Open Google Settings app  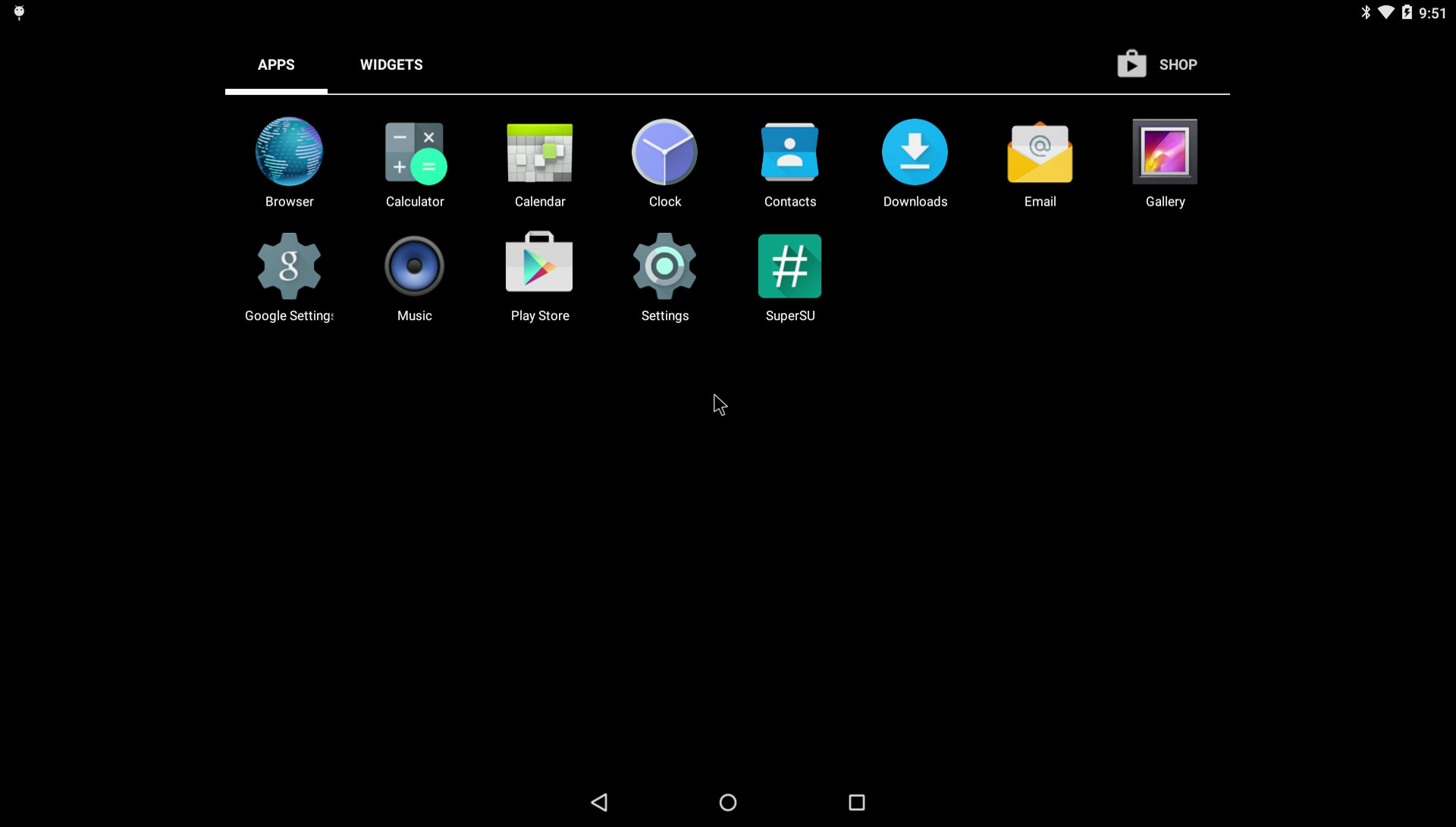pyautogui.click(x=289, y=265)
